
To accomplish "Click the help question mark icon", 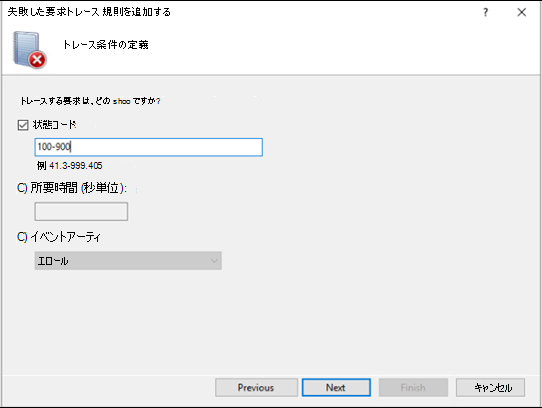I will (x=486, y=12).
